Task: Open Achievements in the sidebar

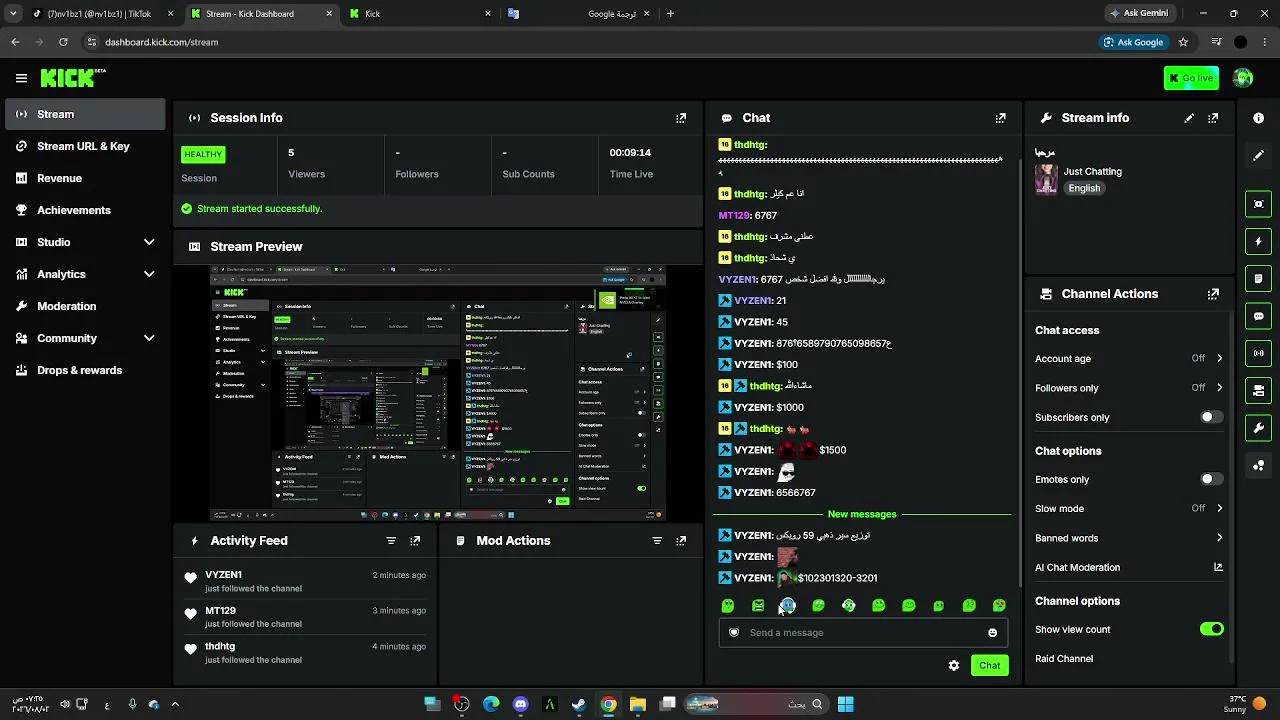Action: (85, 210)
